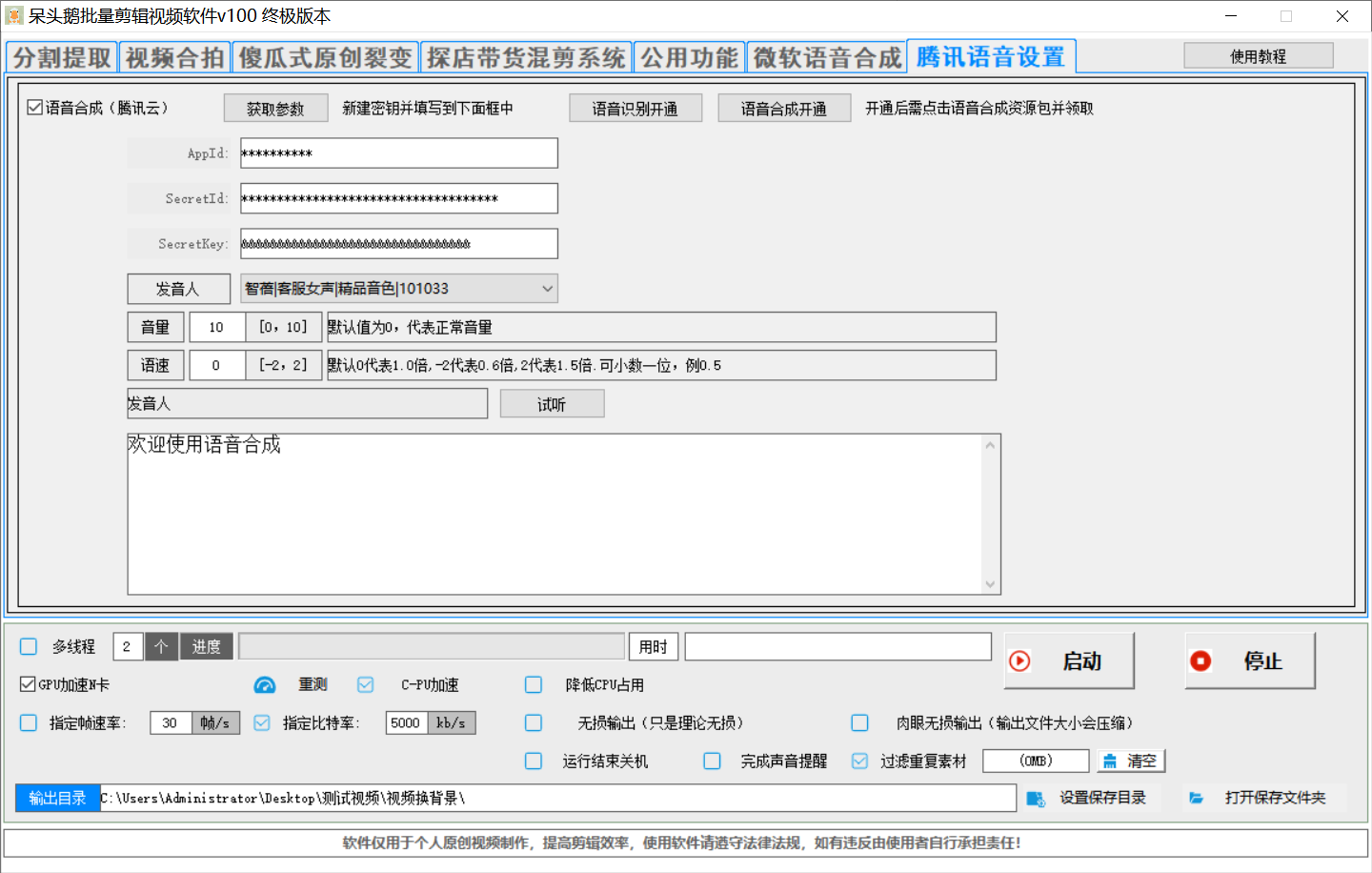Click the 语速 speed button
Viewport: 1372px width, 873px height.
click(x=155, y=365)
